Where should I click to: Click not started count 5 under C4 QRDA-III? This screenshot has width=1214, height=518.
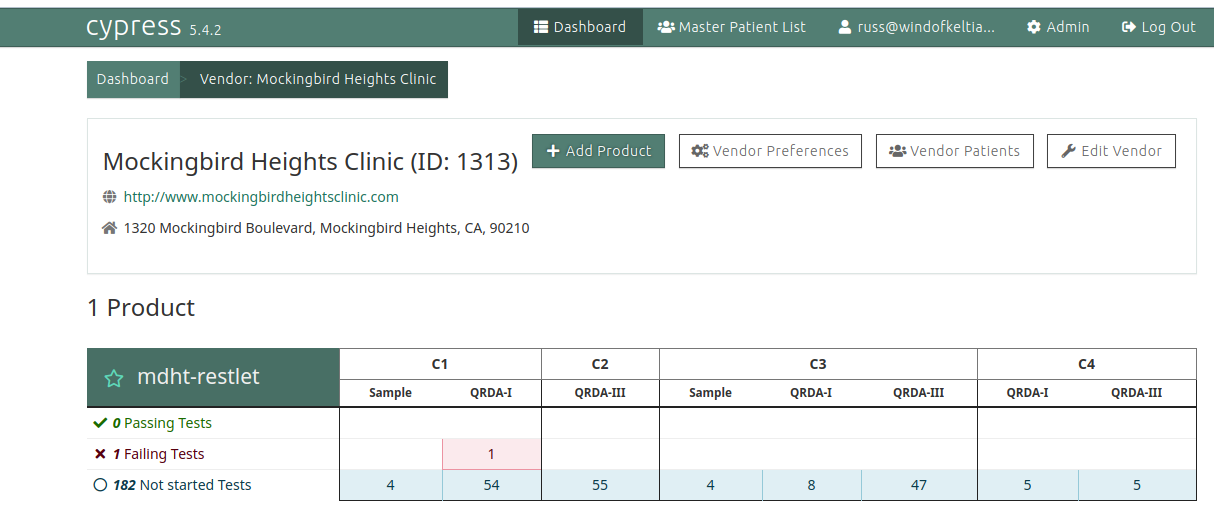click(1137, 485)
